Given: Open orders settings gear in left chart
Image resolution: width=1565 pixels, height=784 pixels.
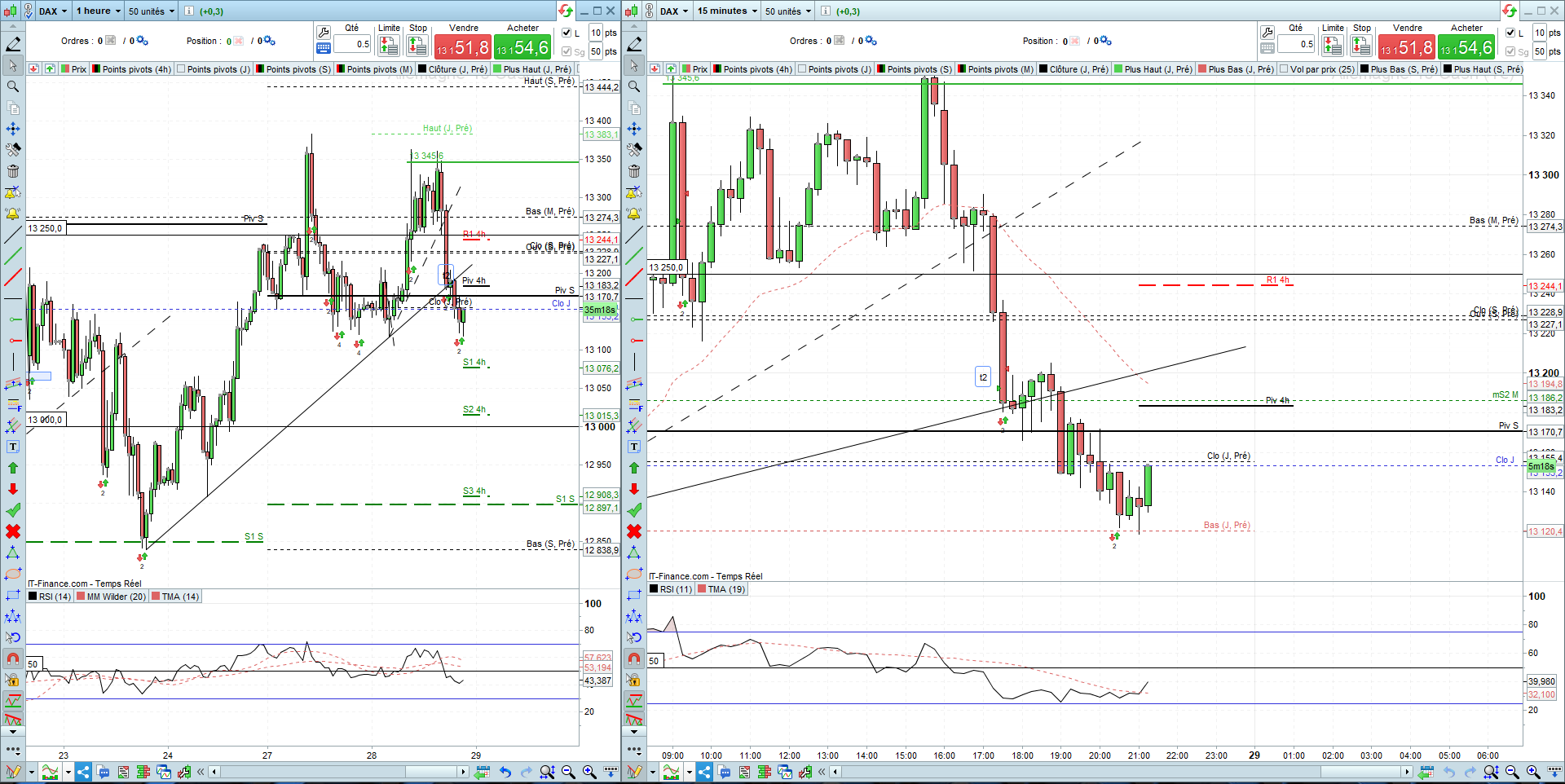Looking at the screenshot, I should click(x=142, y=41).
